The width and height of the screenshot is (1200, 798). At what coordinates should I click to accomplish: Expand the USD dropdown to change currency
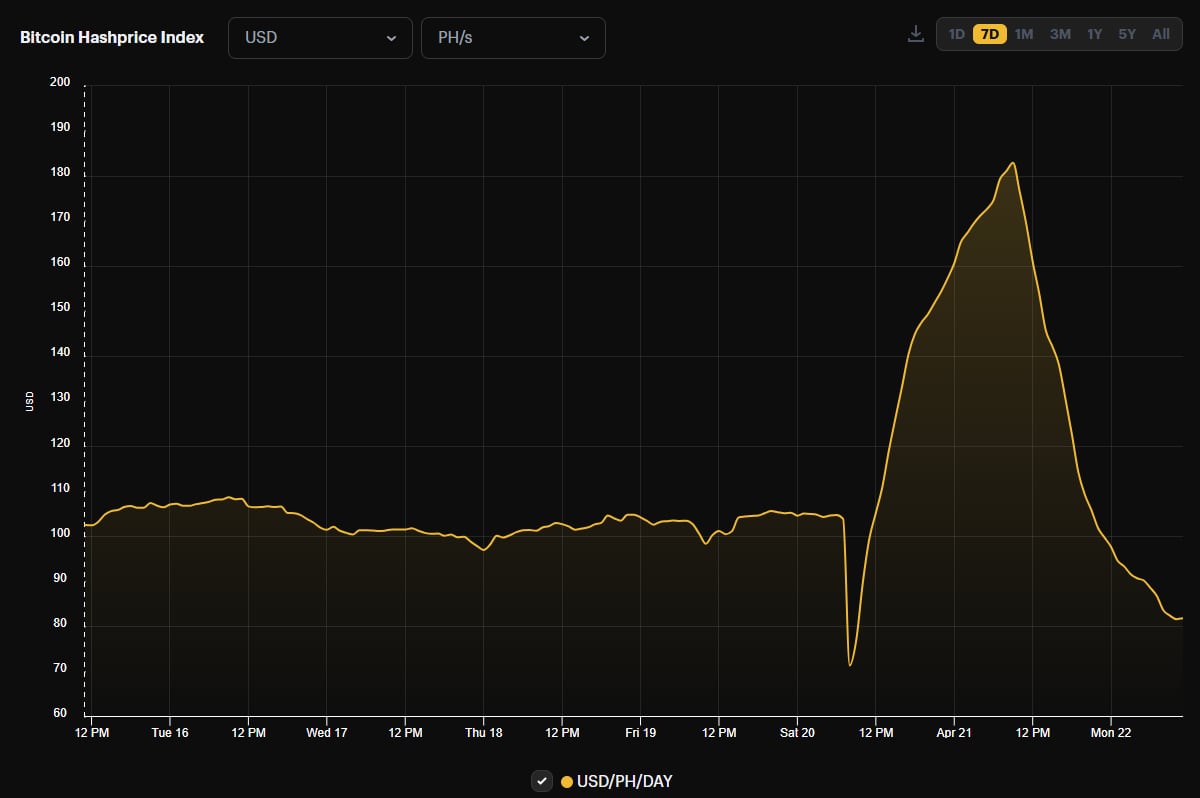[320, 37]
